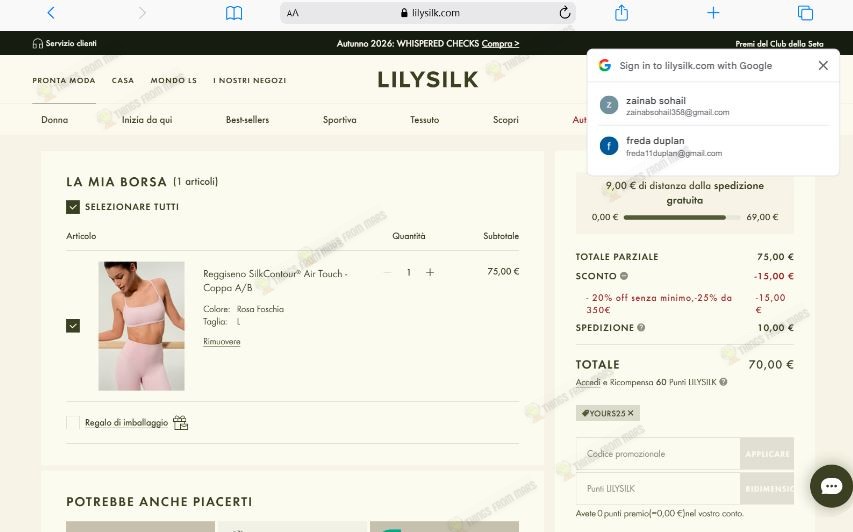
Task: Click the LILYSILK logo
Action: click(x=428, y=80)
